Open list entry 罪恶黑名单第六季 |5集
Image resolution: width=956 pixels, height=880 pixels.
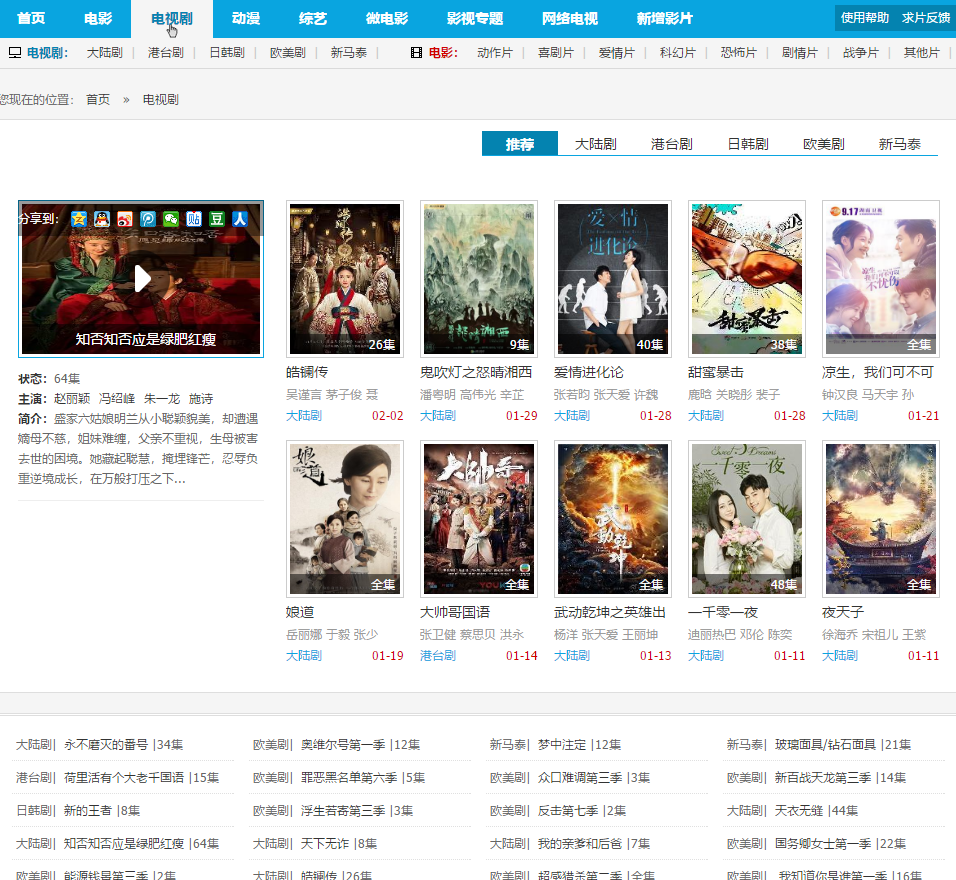[x=363, y=778]
